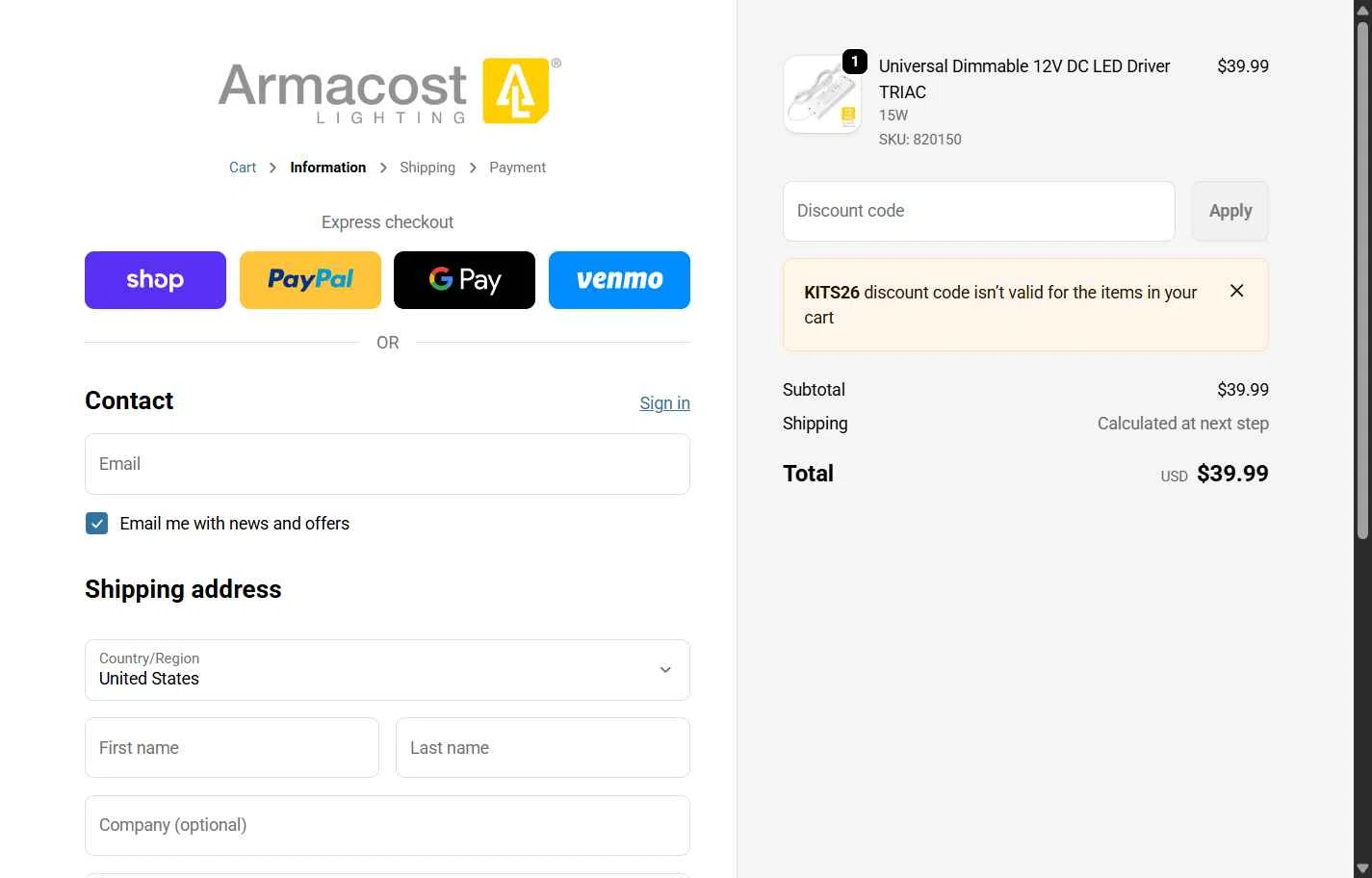This screenshot has height=878, width=1372.
Task: Click the vertical scrollbar thumb
Action: click(1362, 279)
